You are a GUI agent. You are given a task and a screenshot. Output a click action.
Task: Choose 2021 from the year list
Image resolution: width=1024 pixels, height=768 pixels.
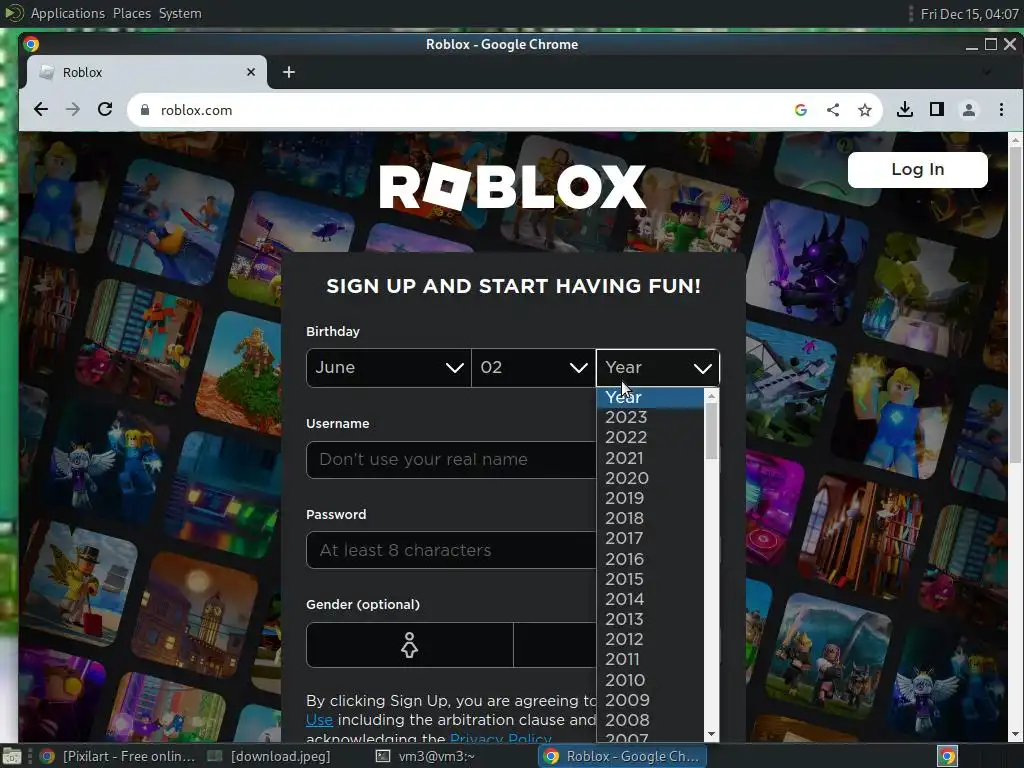650,458
